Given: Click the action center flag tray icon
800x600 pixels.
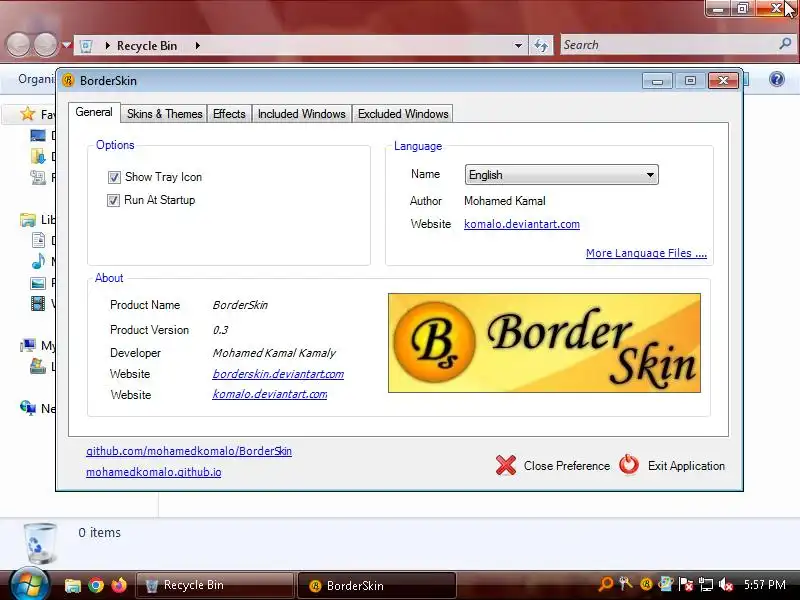Looking at the screenshot, I should (x=686, y=585).
